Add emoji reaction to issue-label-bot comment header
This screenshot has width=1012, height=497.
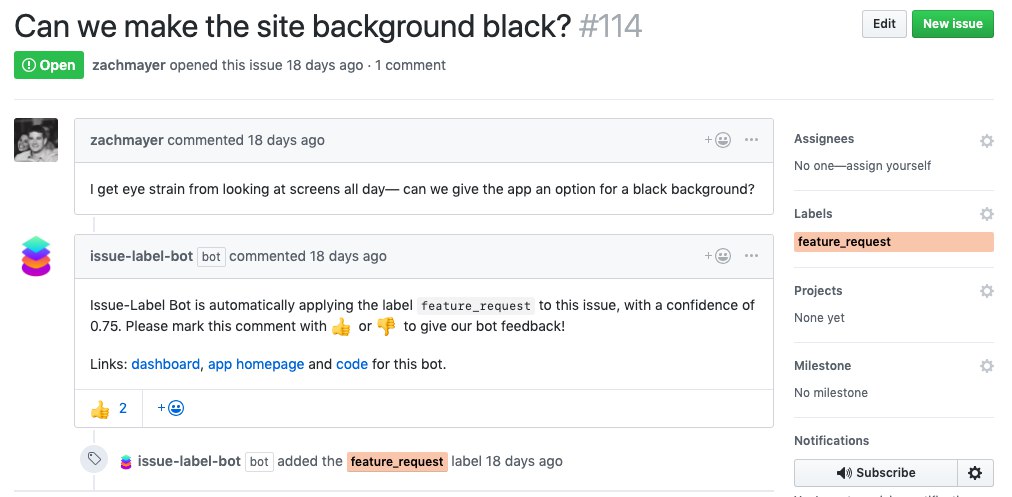718,256
